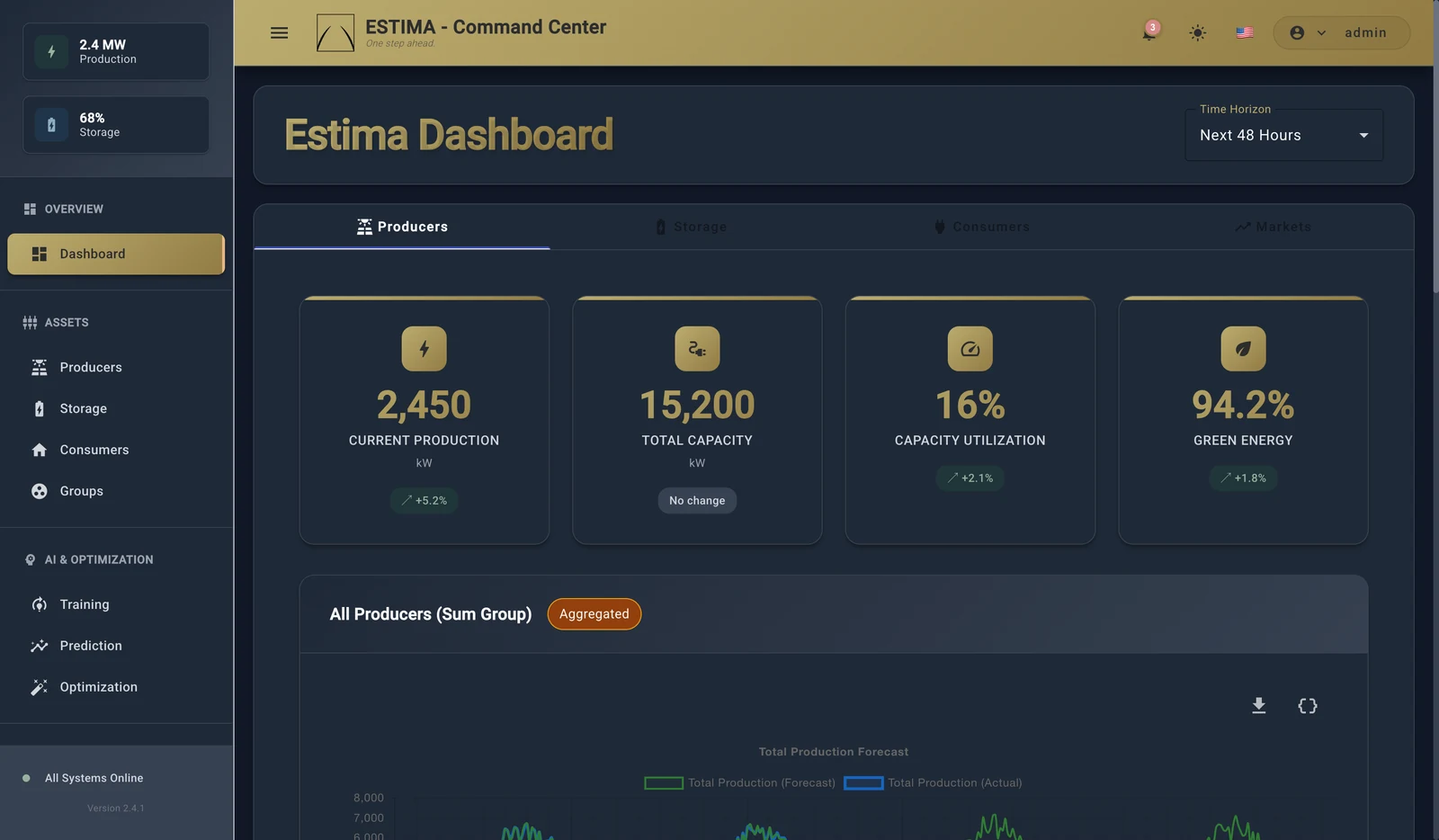Show chart JSON with braces icon

[x=1308, y=706]
